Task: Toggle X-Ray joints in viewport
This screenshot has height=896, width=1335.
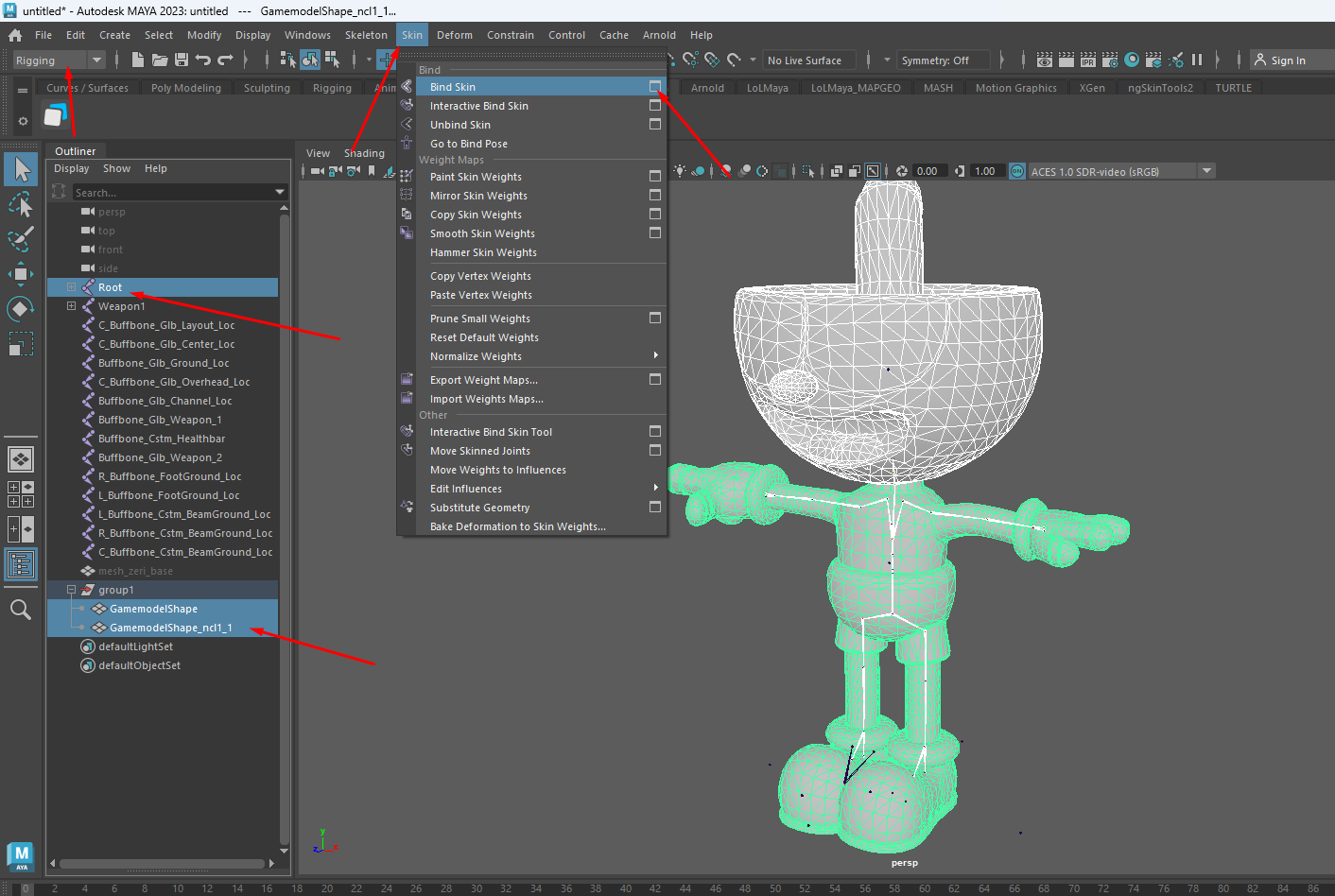Action: (x=873, y=171)
